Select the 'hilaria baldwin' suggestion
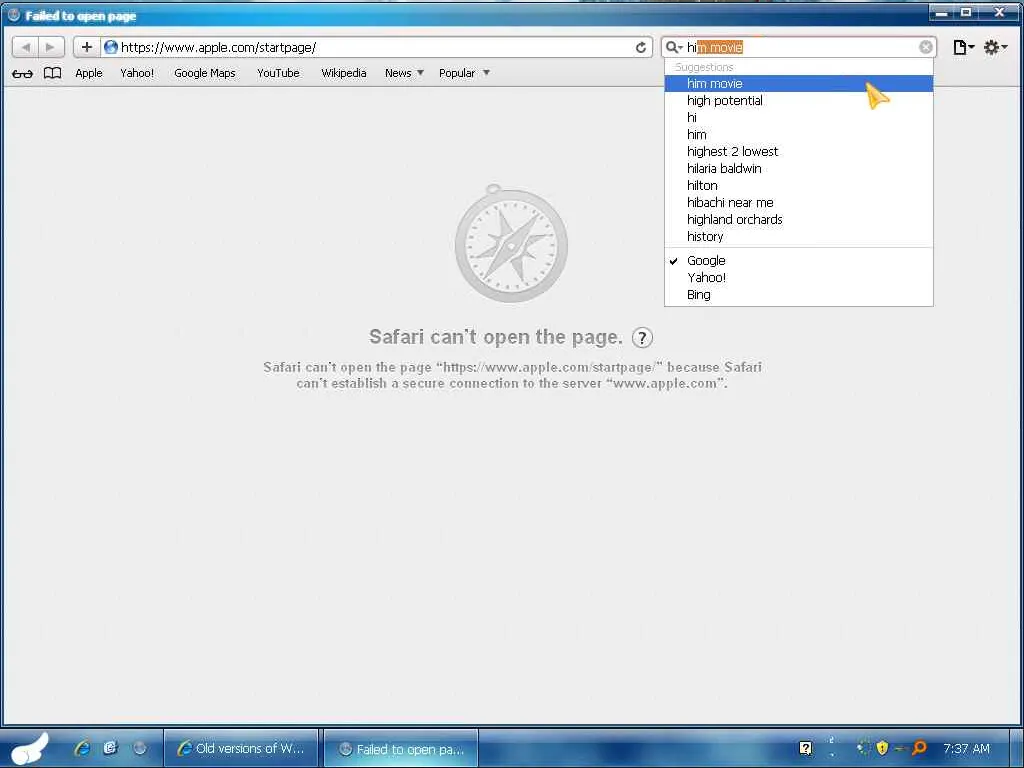Viewport: 1024px width, 768px height. point(799,168)
